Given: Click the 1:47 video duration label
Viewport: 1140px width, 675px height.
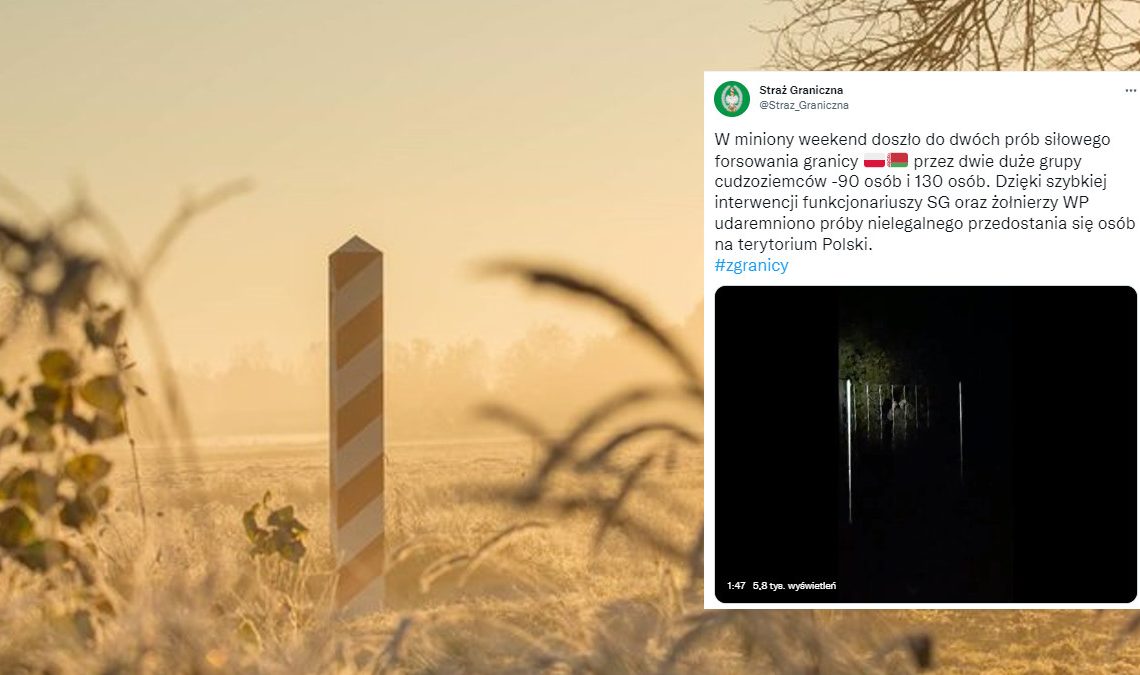Looking at the screenshot, I should click(x=736, y=586).
